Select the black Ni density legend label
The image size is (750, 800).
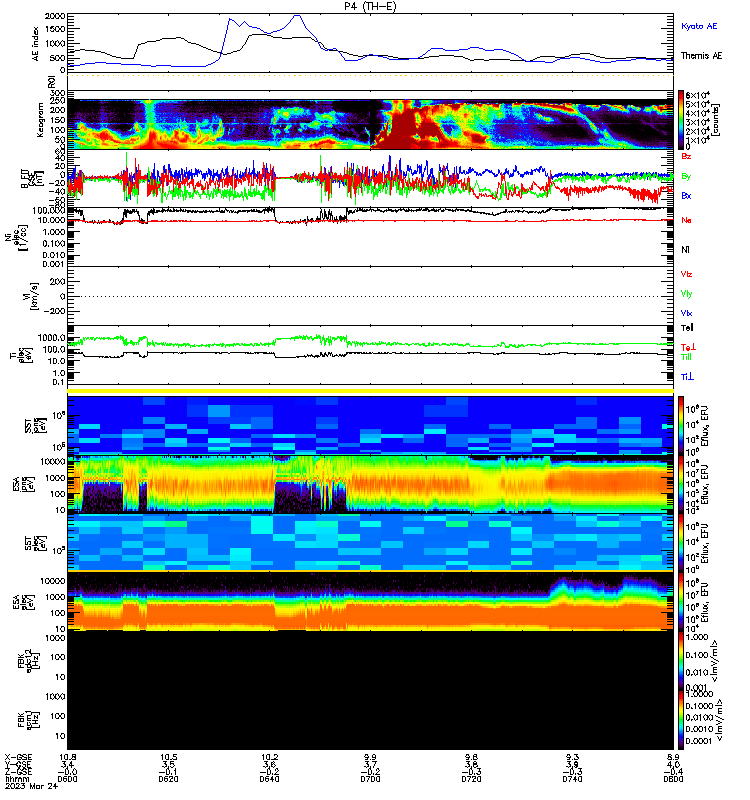685,249
